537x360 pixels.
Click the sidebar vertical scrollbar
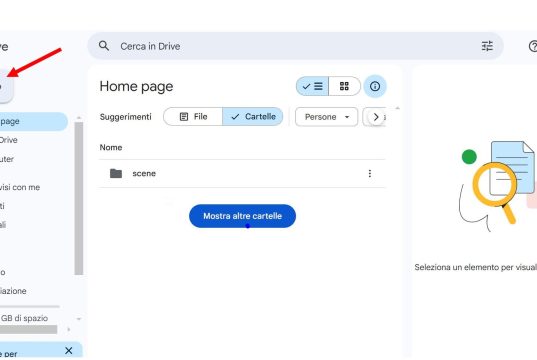(x=79, y=198)
